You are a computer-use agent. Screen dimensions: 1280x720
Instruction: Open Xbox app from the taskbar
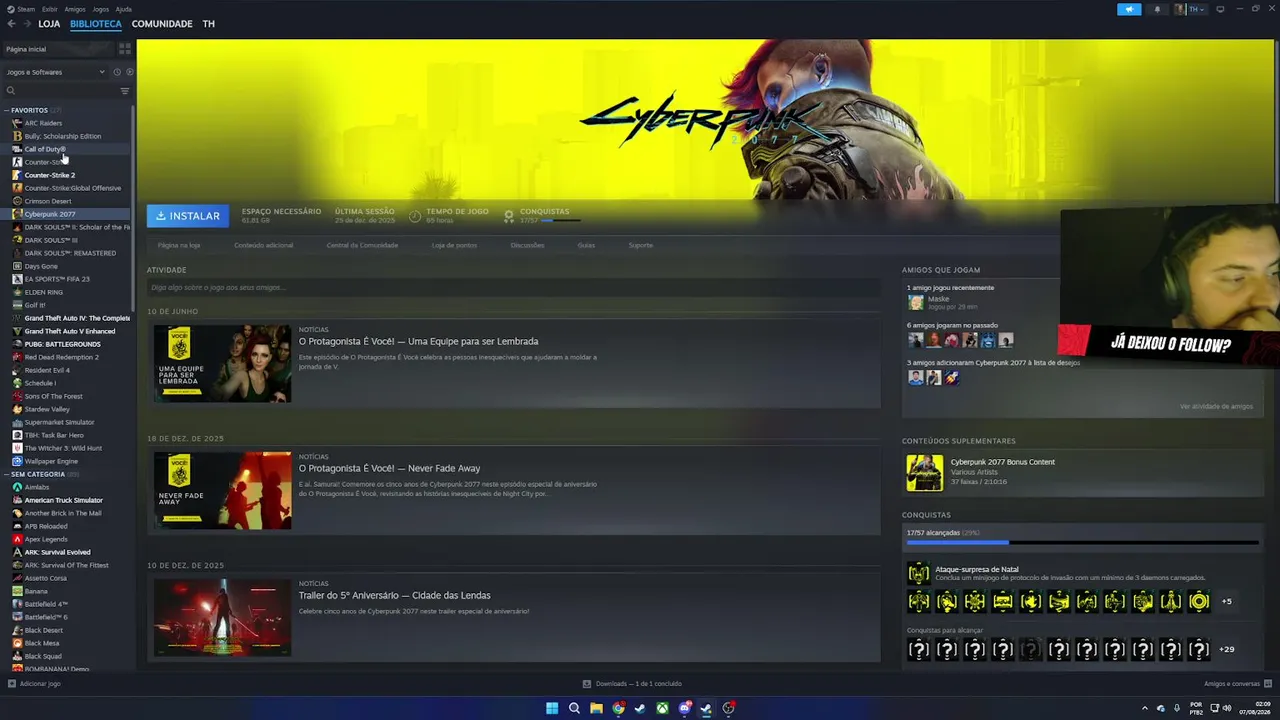(662, 708)
